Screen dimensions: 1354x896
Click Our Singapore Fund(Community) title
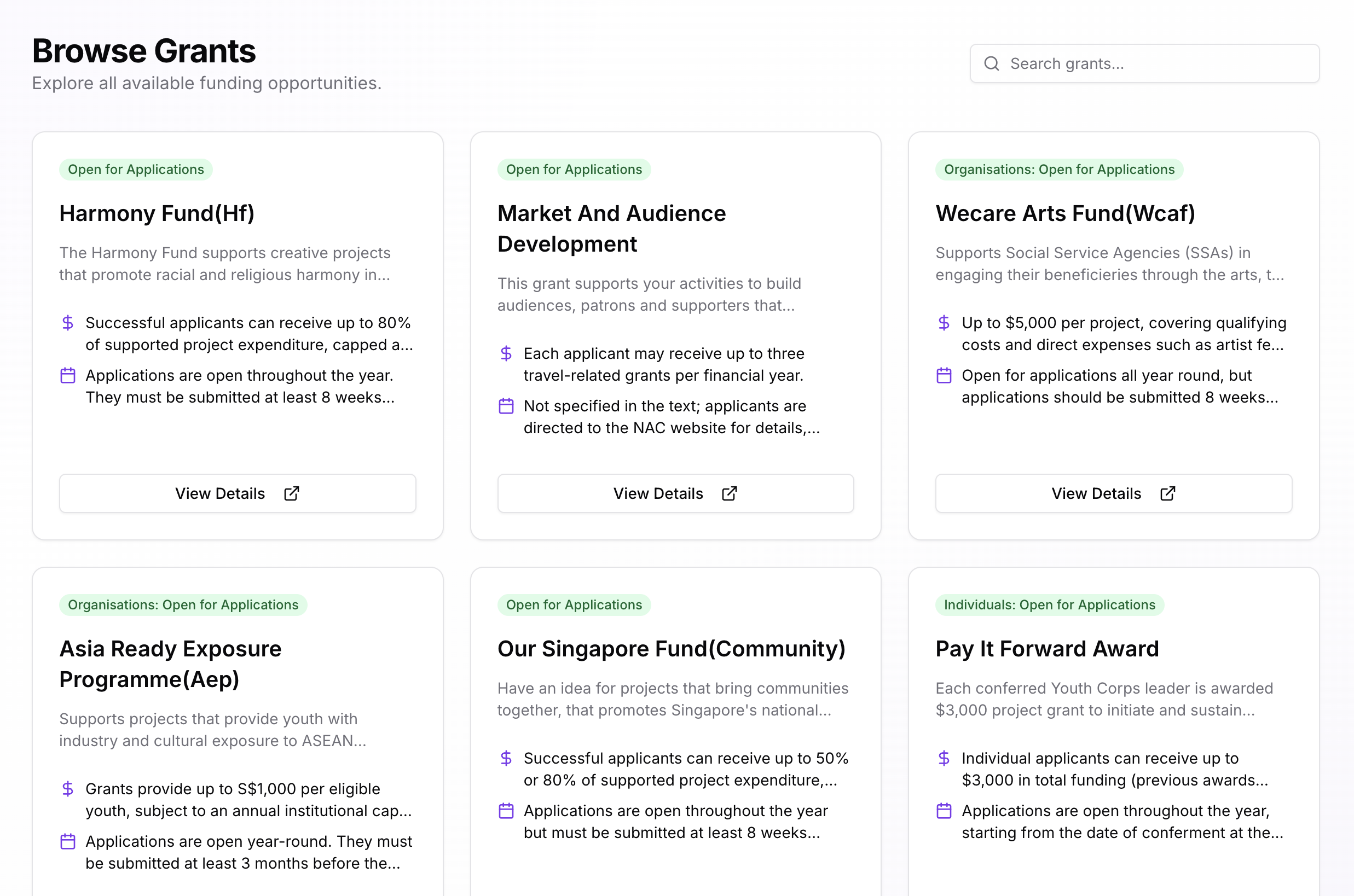click(671, 649)
